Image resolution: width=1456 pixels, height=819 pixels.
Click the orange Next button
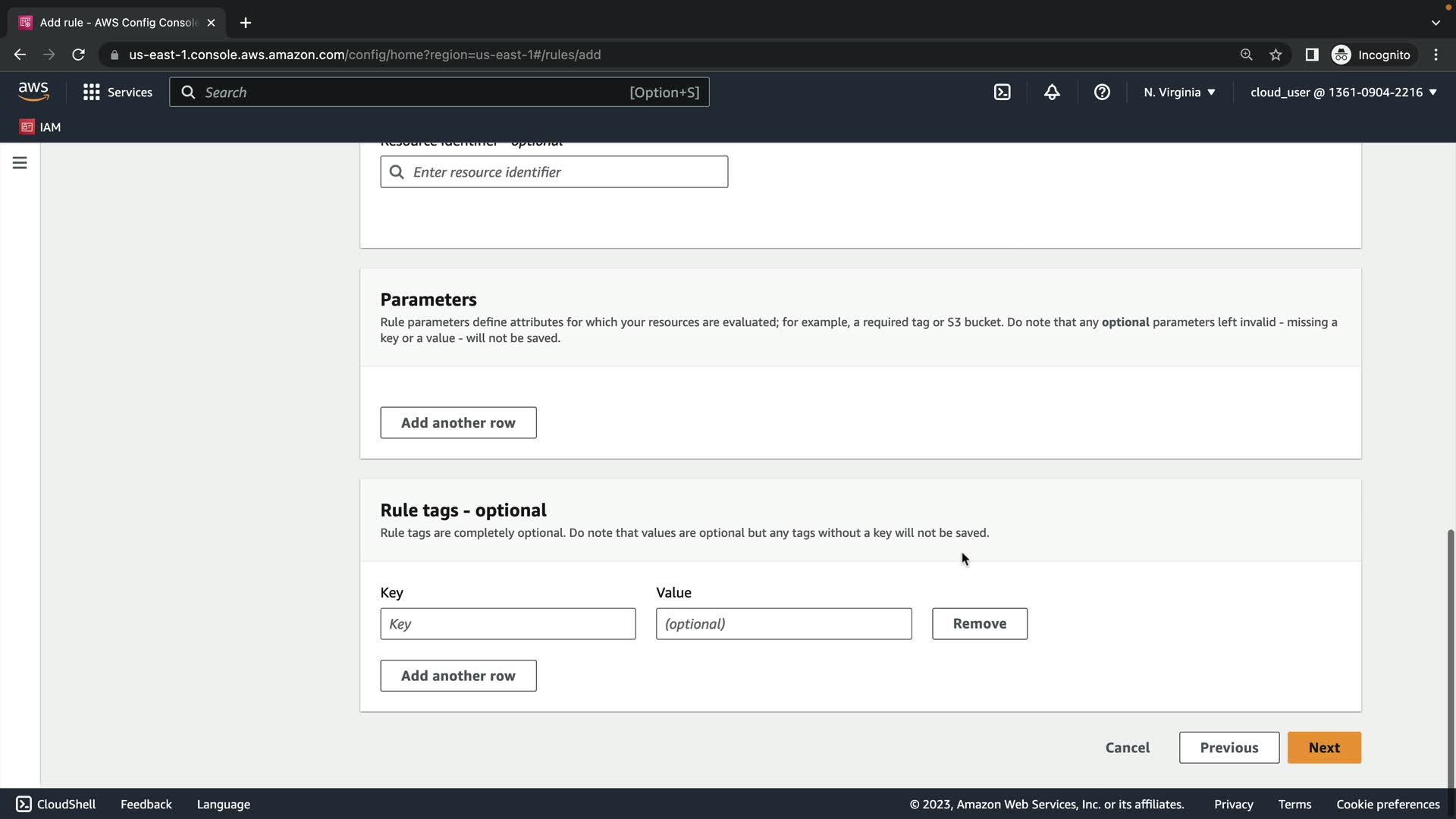coord(1323,748)
